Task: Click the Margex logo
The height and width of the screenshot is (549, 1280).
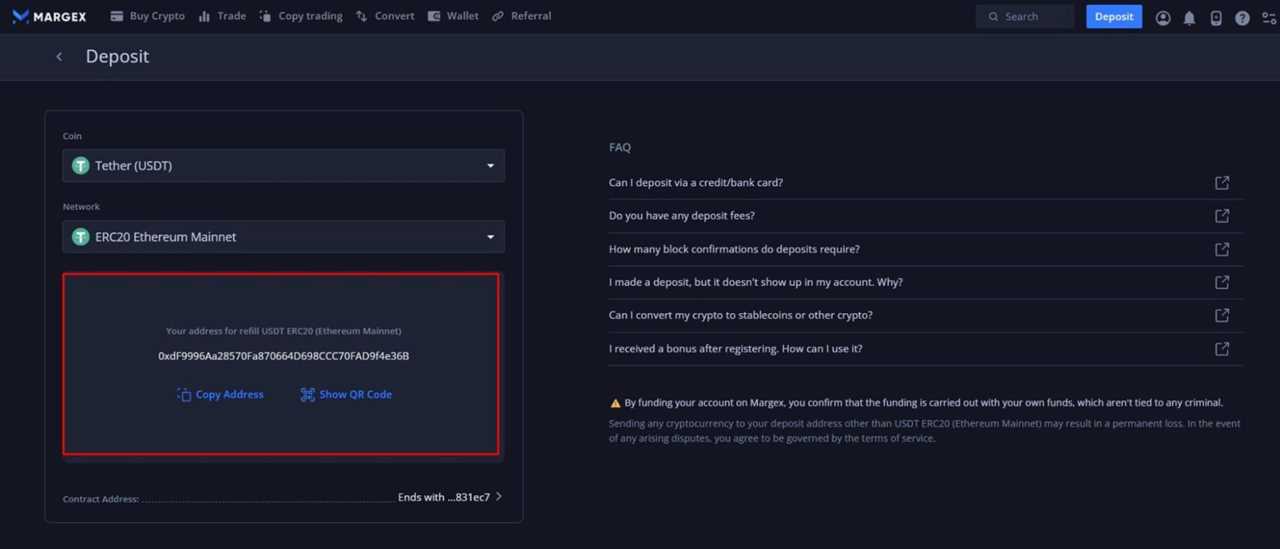Action: [x=49, y=16]
